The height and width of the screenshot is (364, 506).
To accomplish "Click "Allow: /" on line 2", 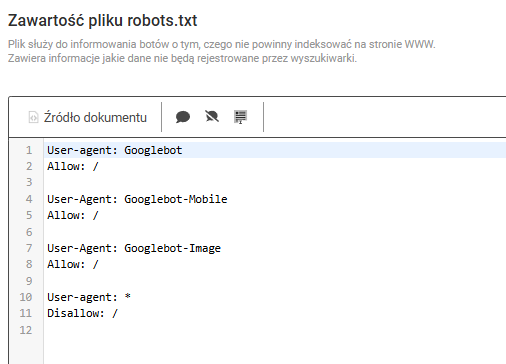I will pos(73,166).
